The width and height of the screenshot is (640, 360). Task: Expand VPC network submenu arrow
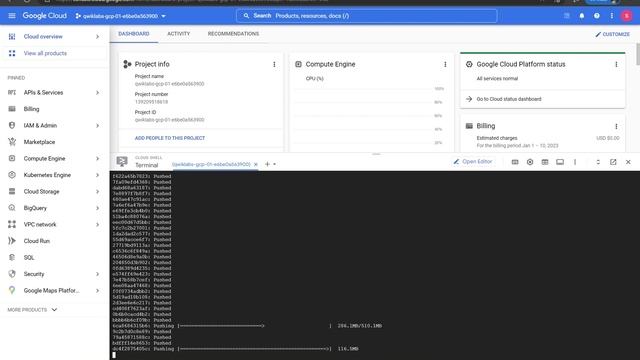pos(98,224)
